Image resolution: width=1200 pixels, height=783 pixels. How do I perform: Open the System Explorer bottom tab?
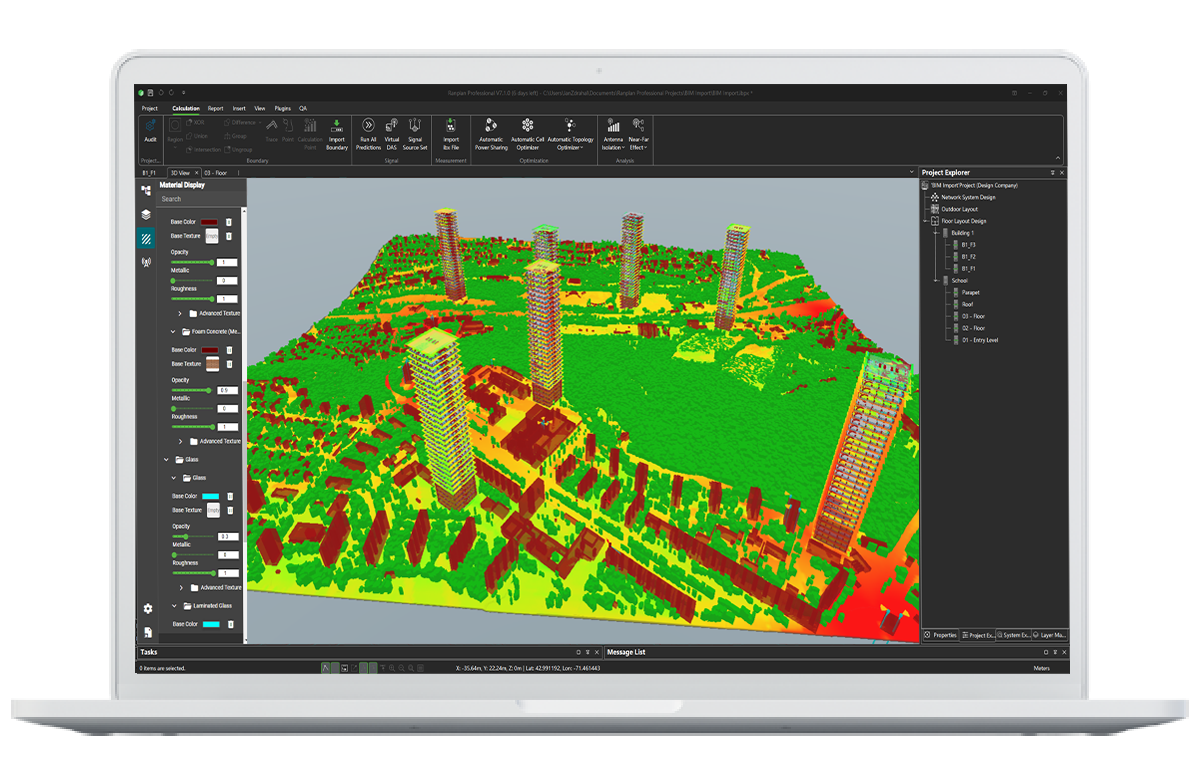coord(1012,635)
